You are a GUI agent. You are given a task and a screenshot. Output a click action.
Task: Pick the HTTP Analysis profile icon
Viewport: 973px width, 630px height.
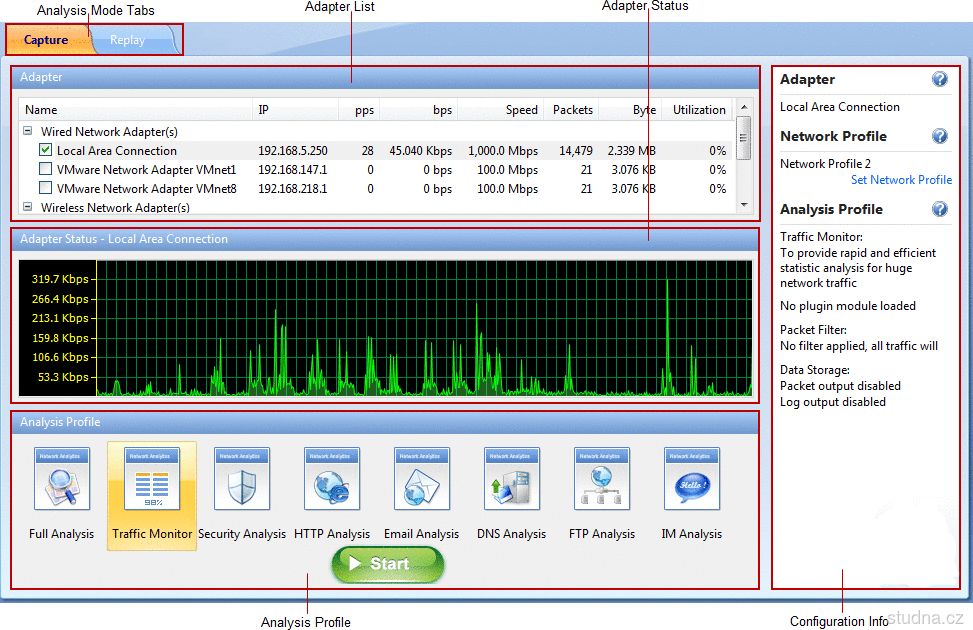[x=332, y=480]
